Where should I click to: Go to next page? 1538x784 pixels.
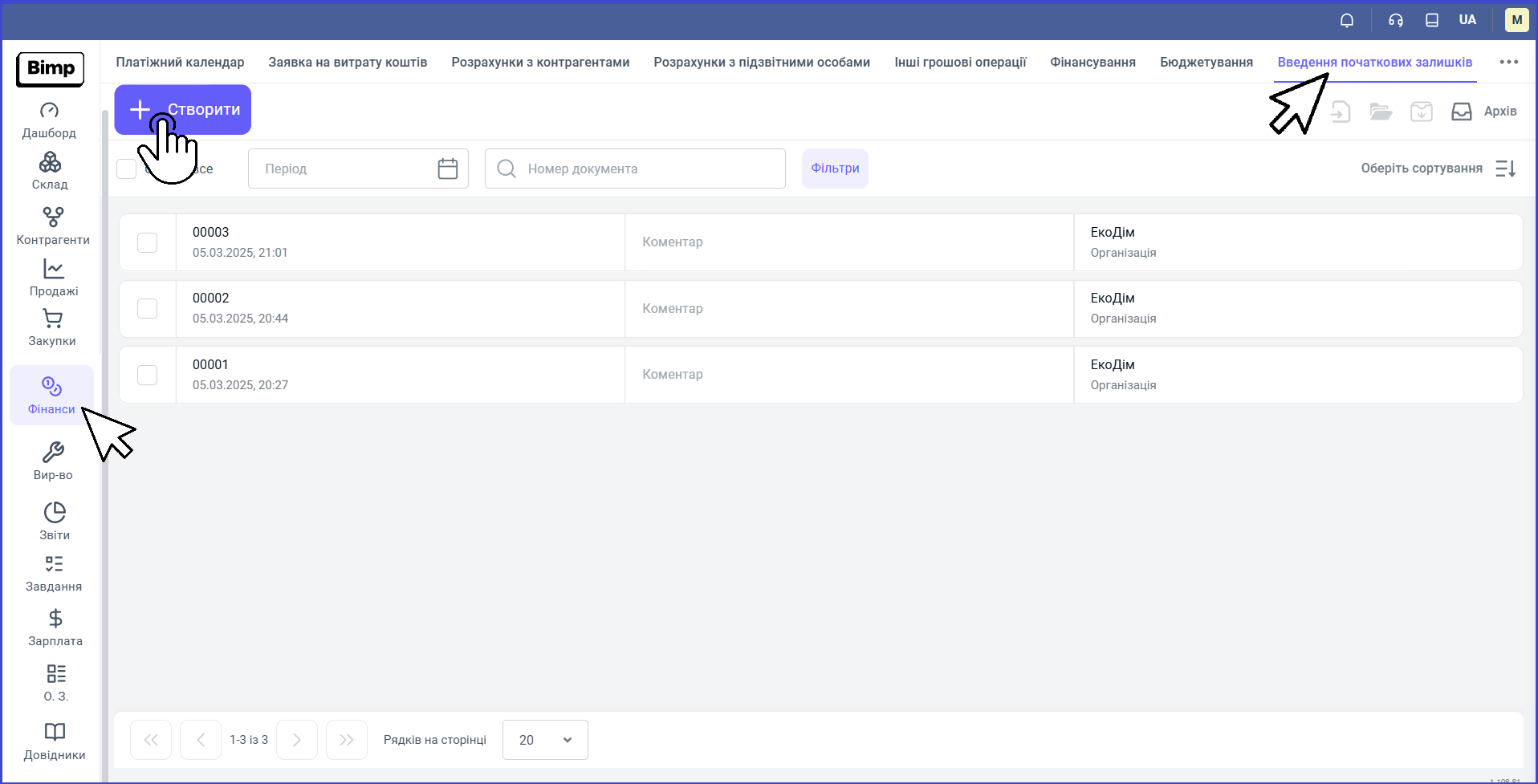click(x=297, y=740)
